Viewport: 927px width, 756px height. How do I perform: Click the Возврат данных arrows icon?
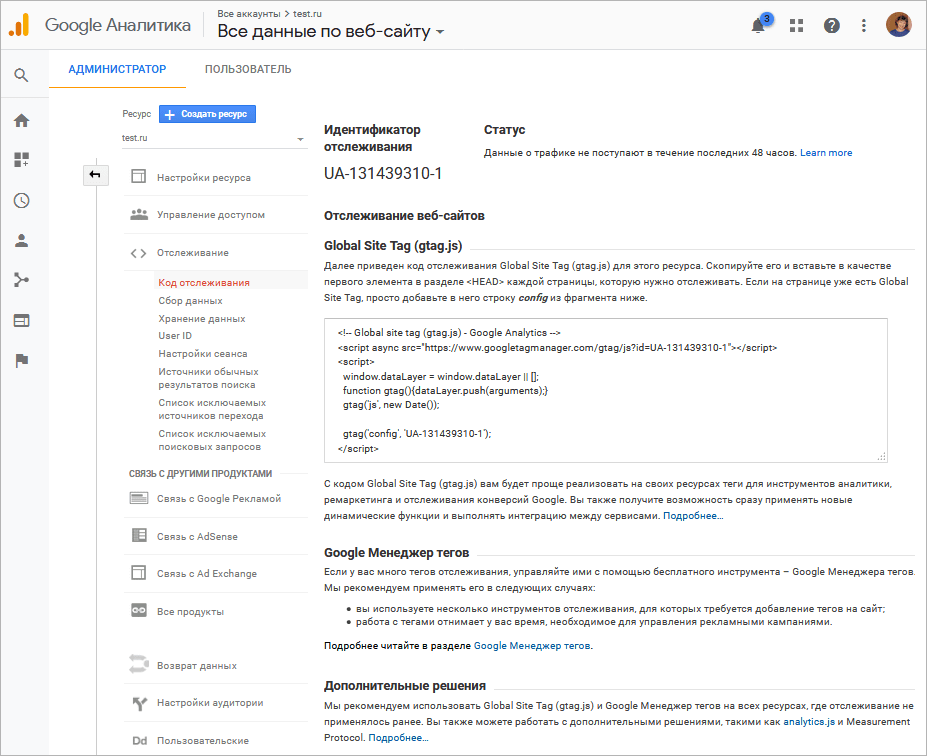click(x=139, y=664)
